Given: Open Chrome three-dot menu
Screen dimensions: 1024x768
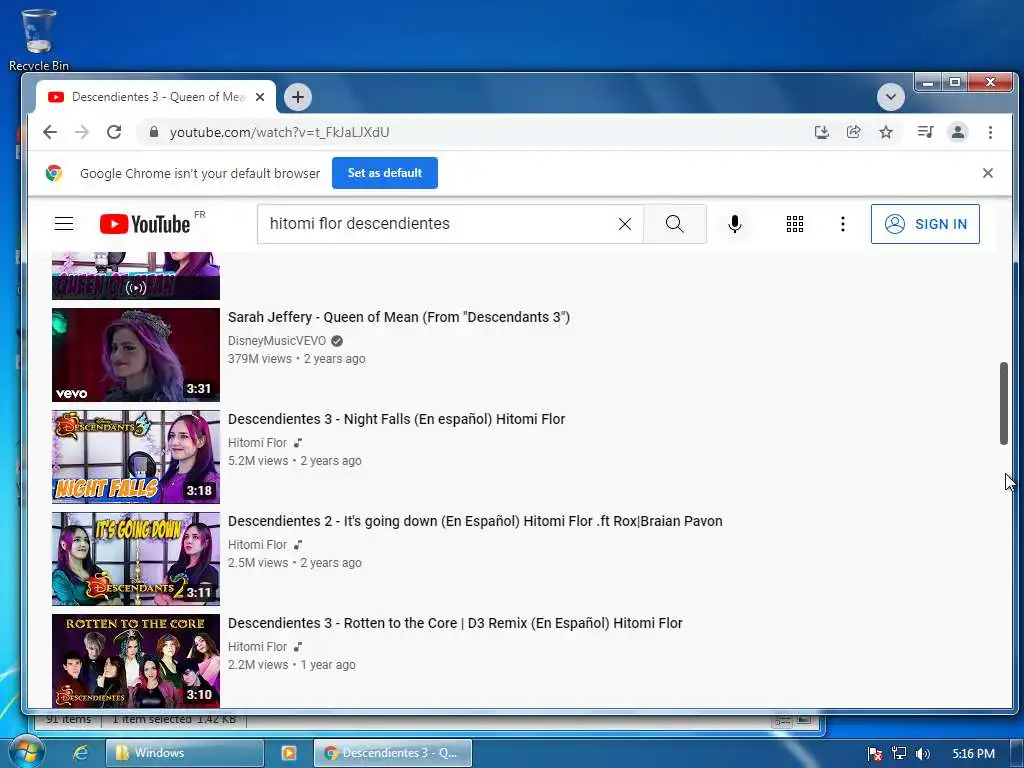Looking at the screenshot, I should point(990,133).
